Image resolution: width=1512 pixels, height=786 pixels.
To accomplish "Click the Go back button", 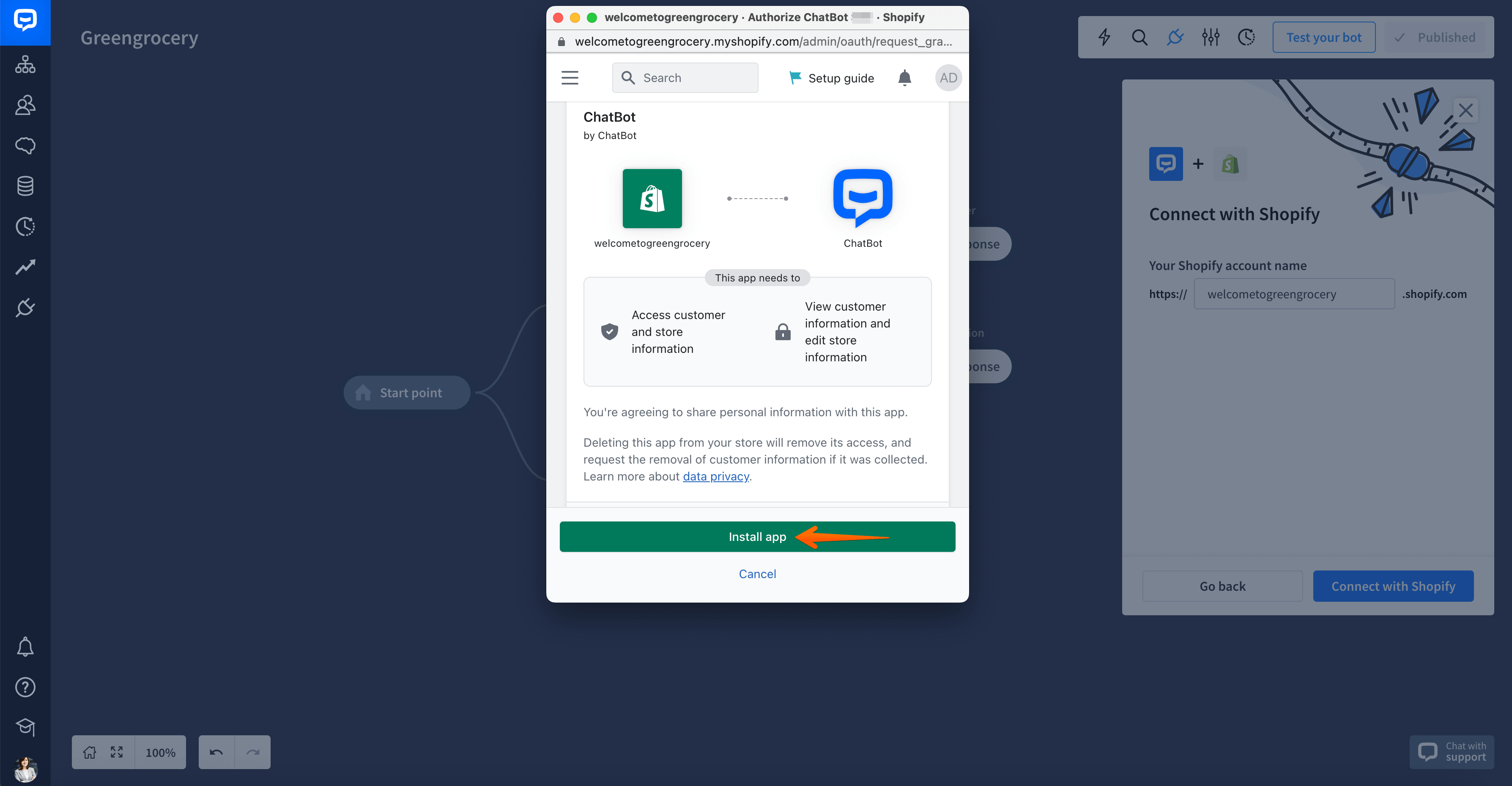I will 1222,586.
